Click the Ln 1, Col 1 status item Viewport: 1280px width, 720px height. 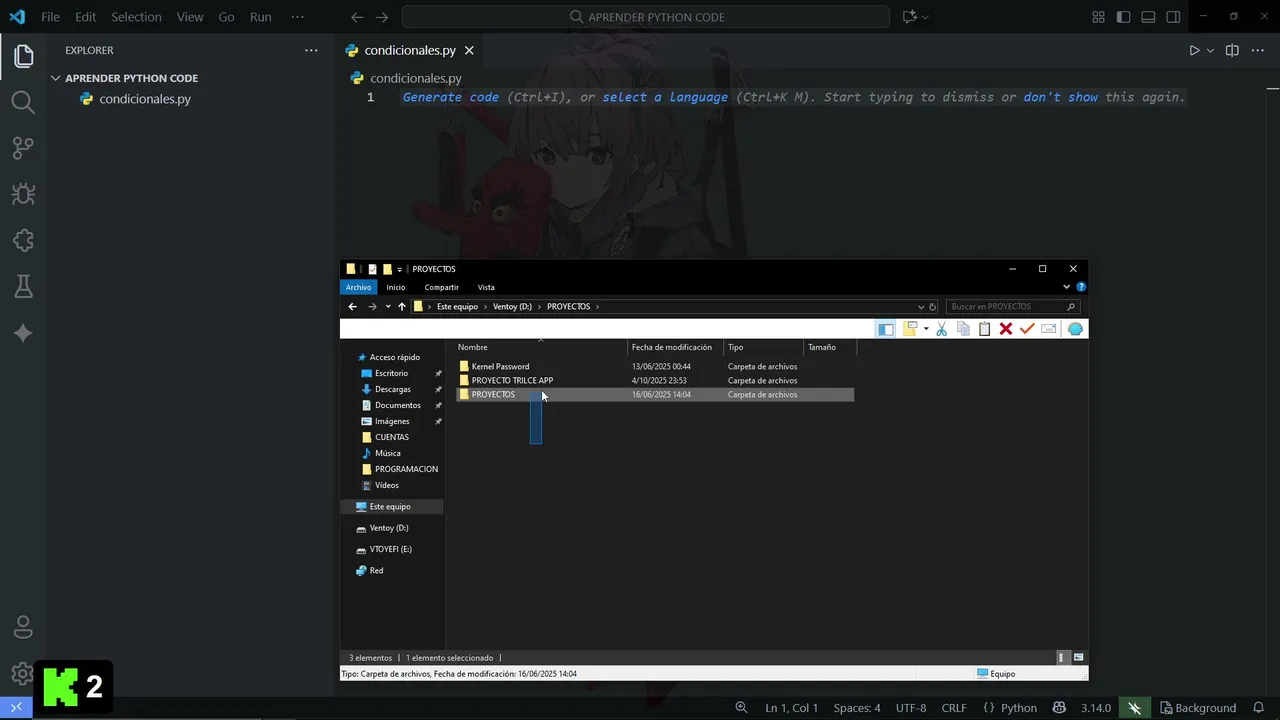(x=791, y=708)
